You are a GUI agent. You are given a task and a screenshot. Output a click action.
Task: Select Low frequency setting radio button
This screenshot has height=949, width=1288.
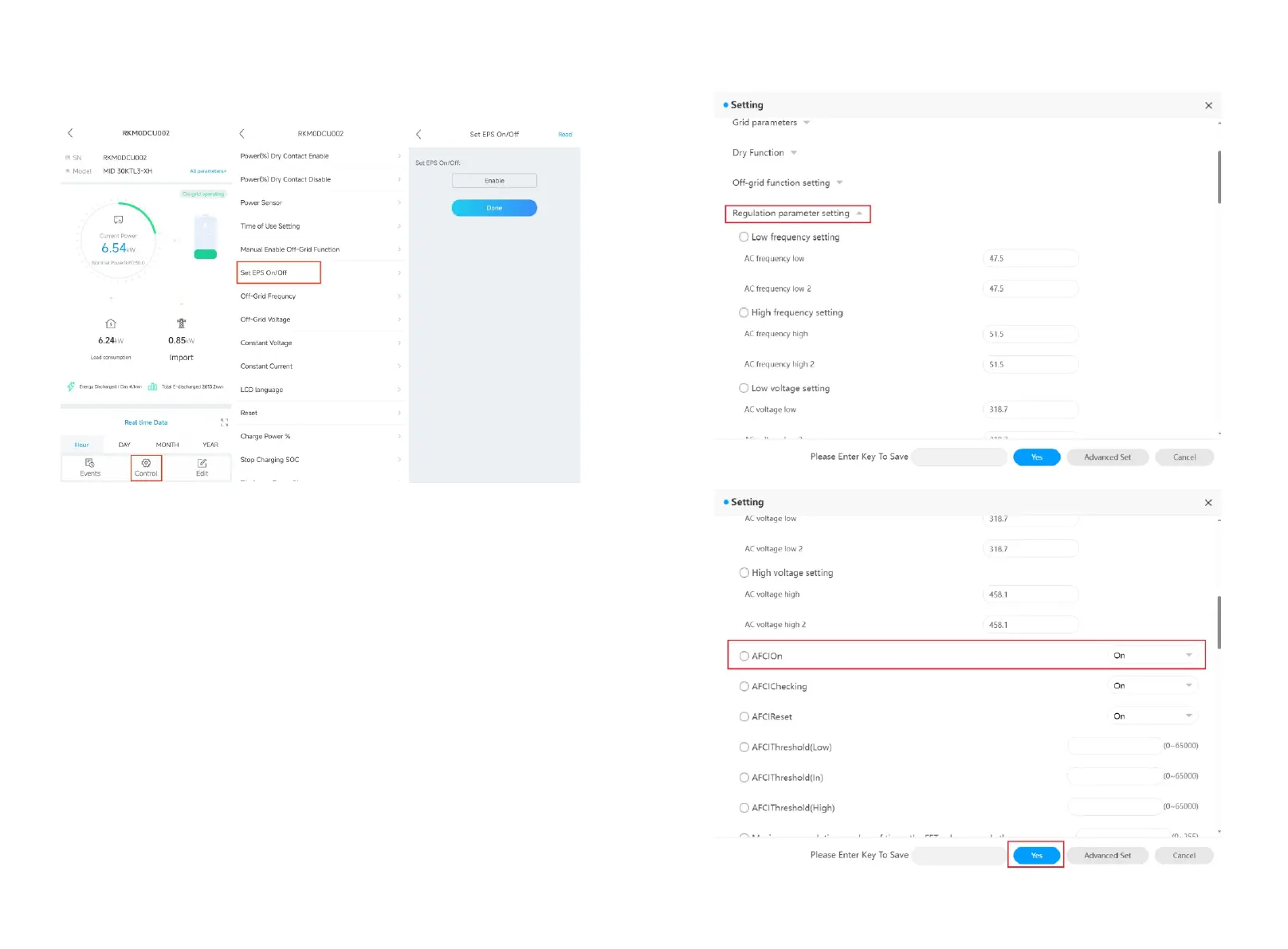(x=744, y=237)
